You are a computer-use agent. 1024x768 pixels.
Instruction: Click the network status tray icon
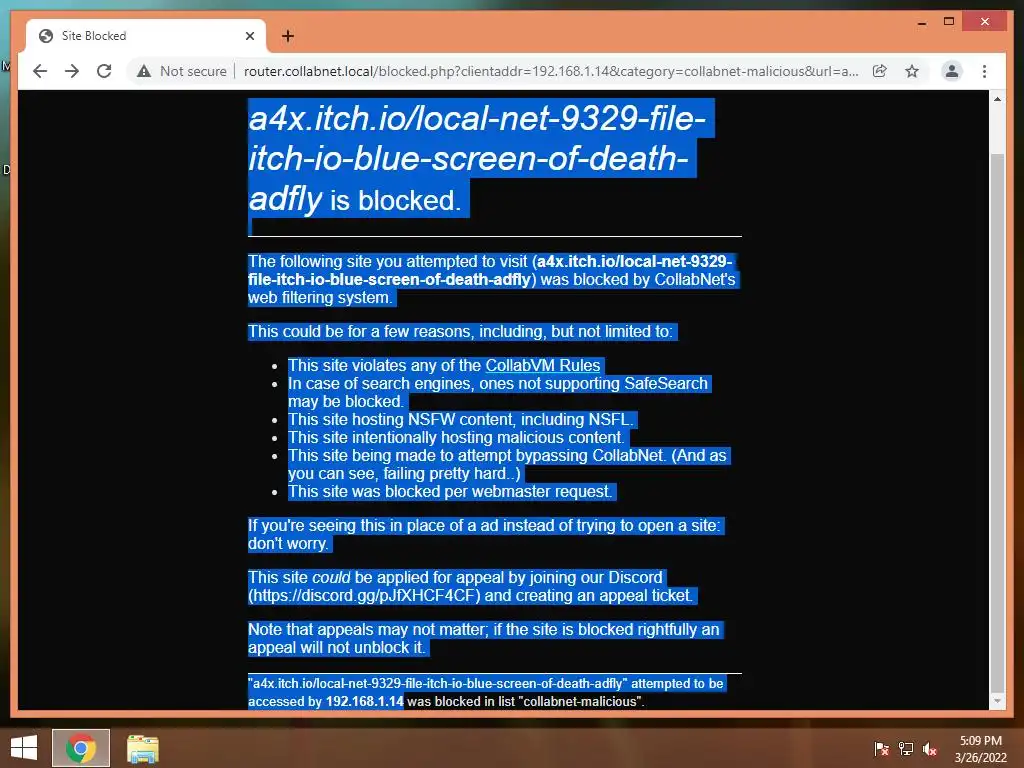906,749
